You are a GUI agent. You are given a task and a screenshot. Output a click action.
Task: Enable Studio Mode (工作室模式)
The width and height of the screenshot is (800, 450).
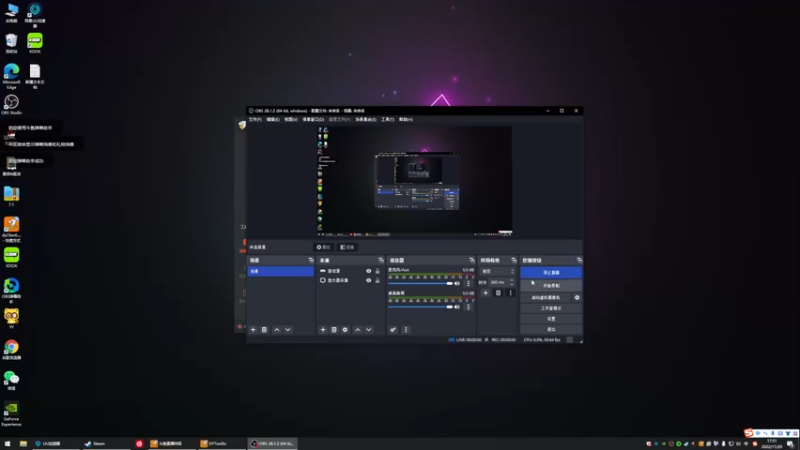551,308
